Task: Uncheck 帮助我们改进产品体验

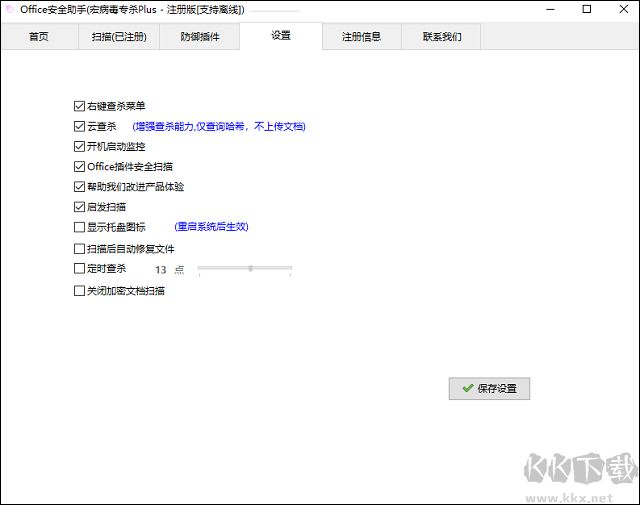Action: coord(79,187)
